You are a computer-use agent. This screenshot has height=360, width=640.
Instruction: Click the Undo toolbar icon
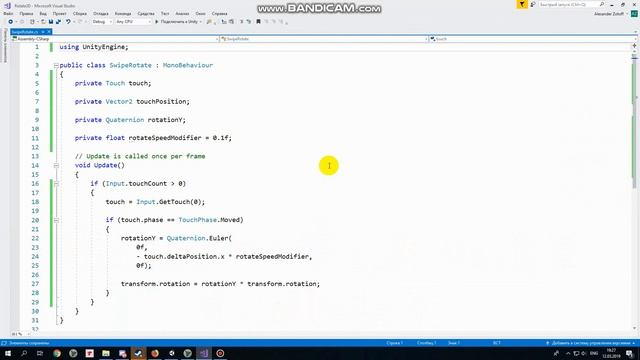pyautogui.click(x=68, y=22)
